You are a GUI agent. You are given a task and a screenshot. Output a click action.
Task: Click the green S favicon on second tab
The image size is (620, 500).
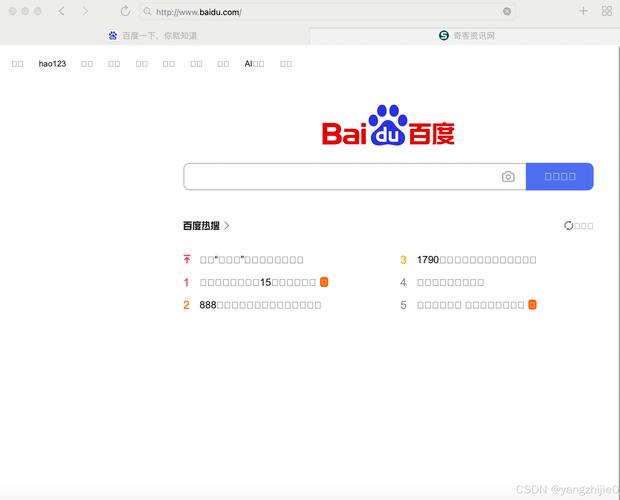click(x=444, y=36)
